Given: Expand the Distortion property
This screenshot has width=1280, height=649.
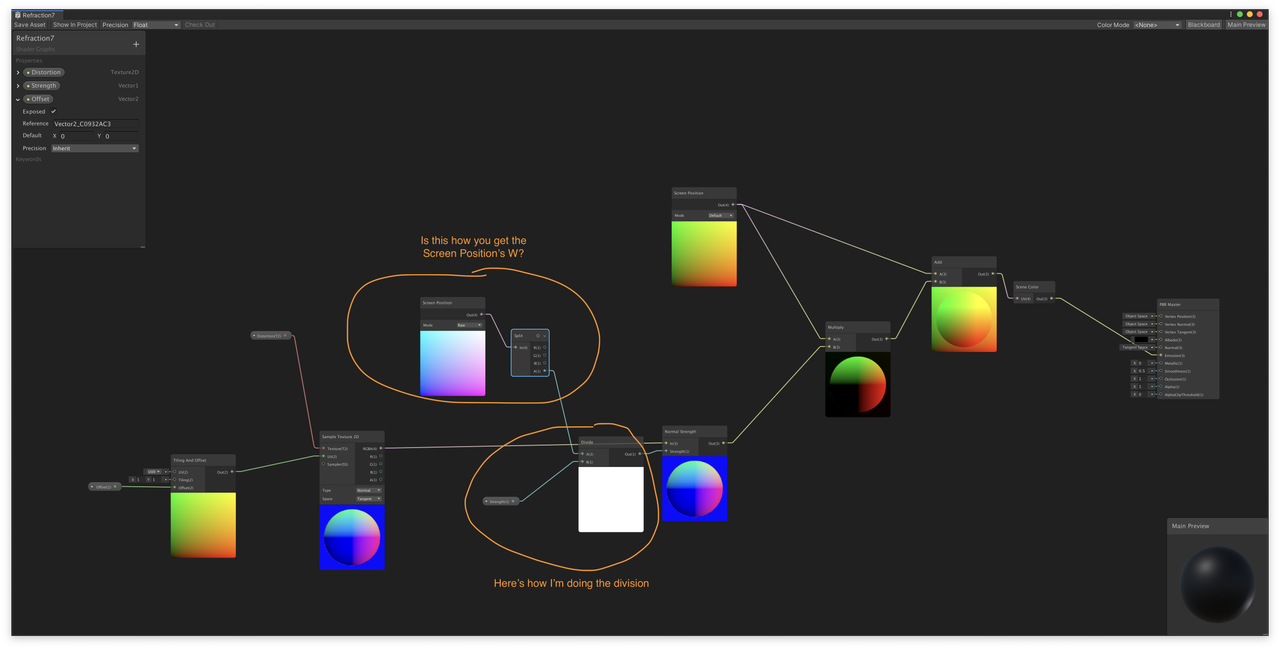Looking at the screenshot, I should pyautogui.click(x=18, y=72).
